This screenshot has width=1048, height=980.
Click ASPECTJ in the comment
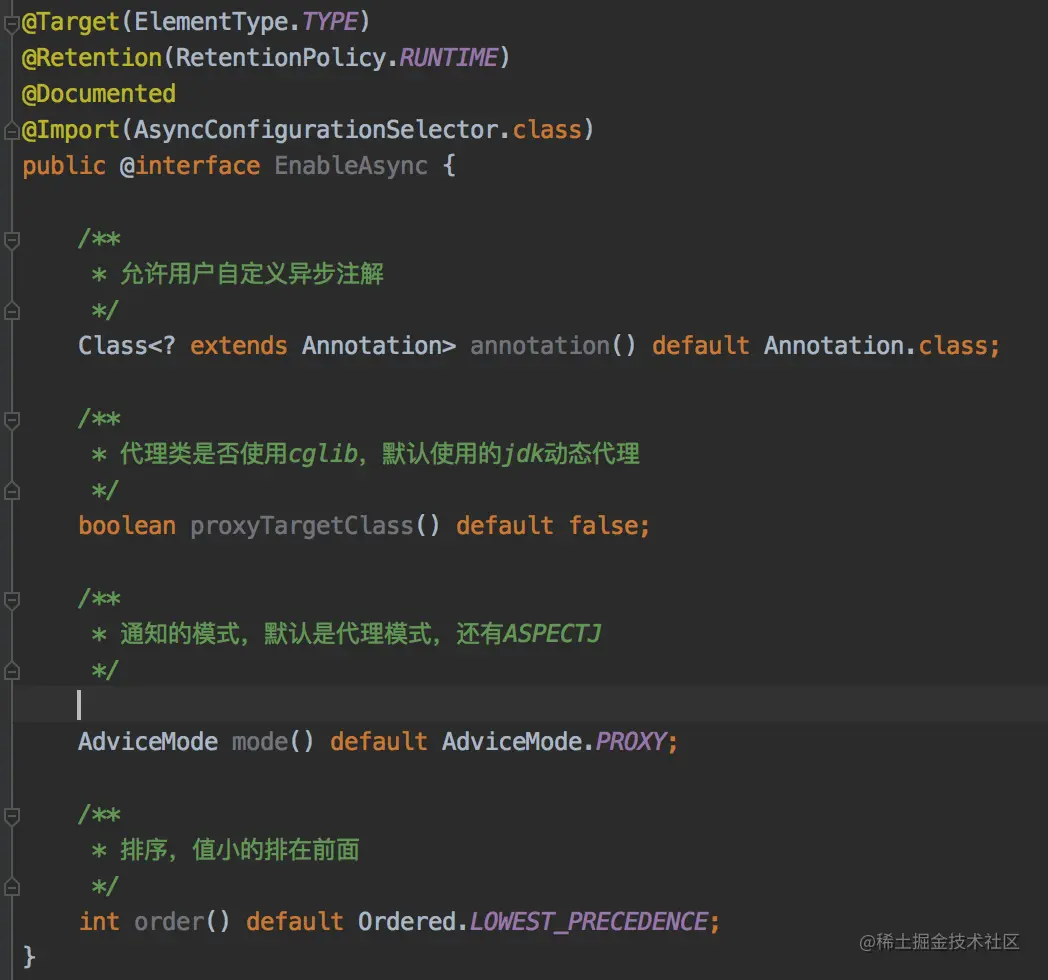point(551,634)
